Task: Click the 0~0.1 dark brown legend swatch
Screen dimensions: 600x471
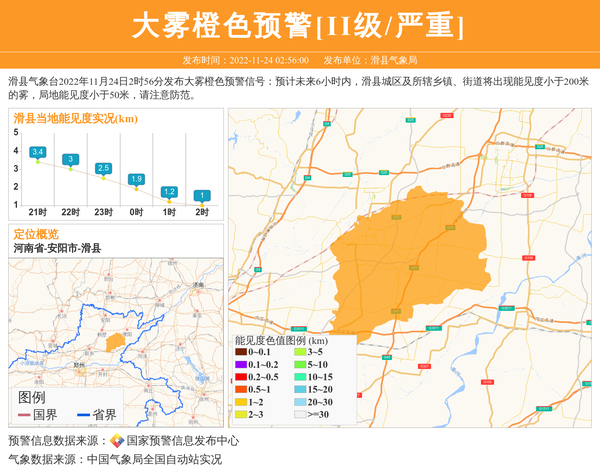Action: tap(240, 352)
